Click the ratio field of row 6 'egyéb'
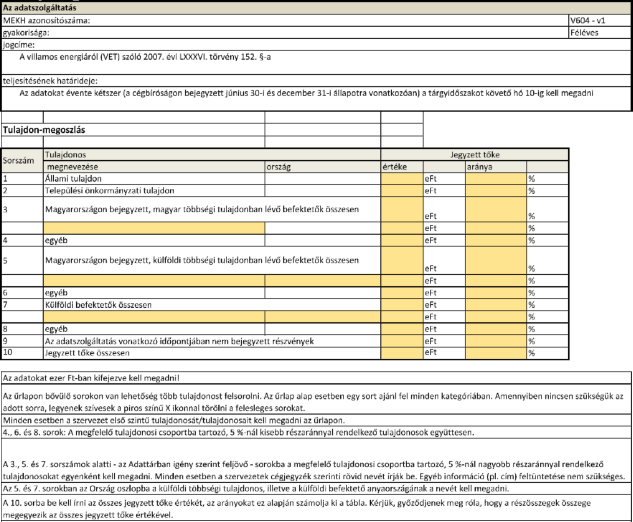Image resolution: width=633 pixels, height=522 pixels. pyautogui.click(x=496, y=293)
